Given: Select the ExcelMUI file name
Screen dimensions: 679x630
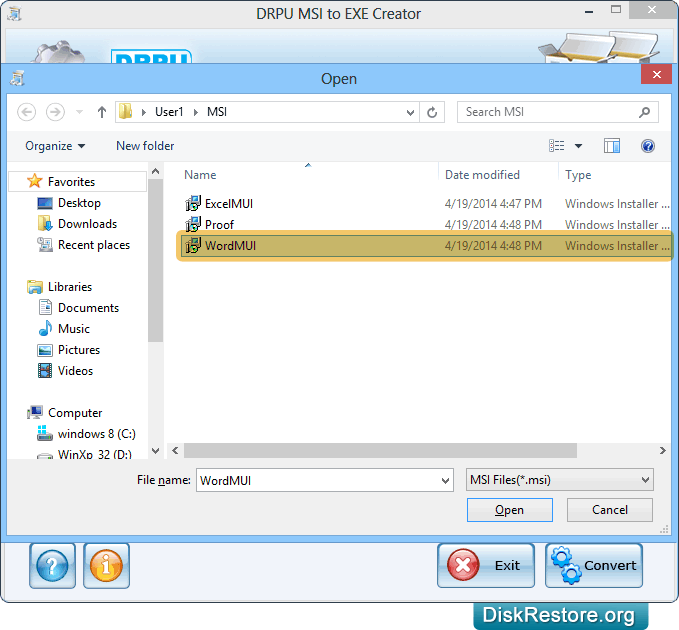Looking at the screenshot, I should tap(229, 204).
